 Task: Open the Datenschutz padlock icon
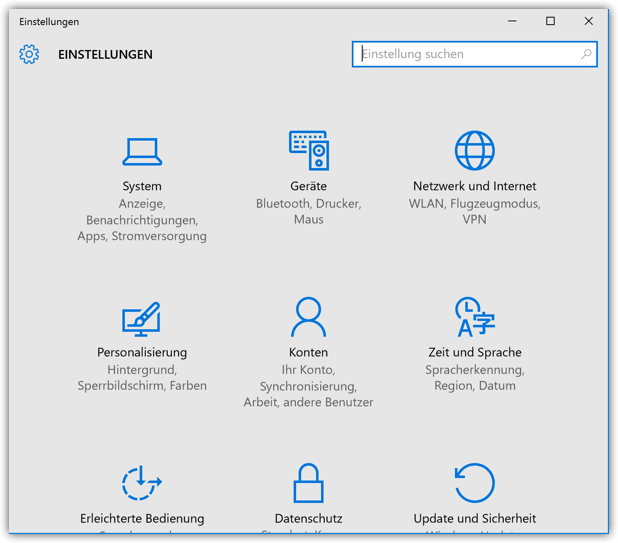tap(309, 483)
